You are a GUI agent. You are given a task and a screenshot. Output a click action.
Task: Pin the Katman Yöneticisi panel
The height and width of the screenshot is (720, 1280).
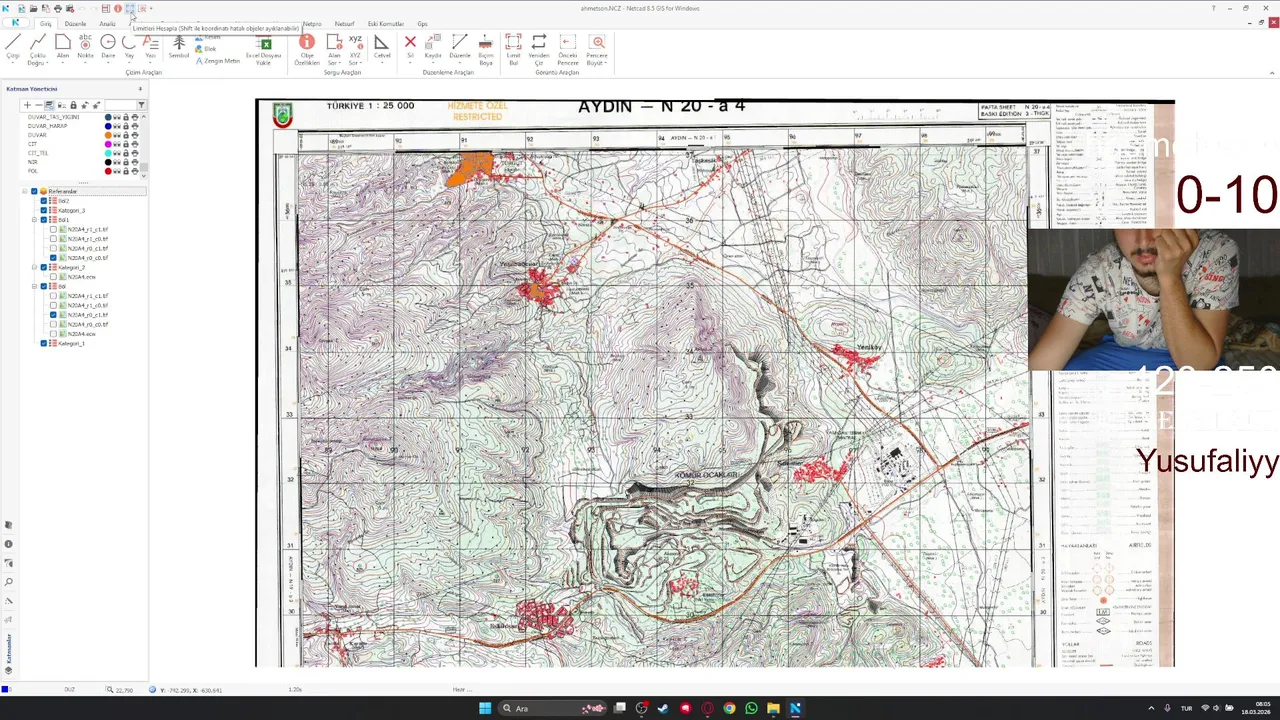[x=140, y=89]
